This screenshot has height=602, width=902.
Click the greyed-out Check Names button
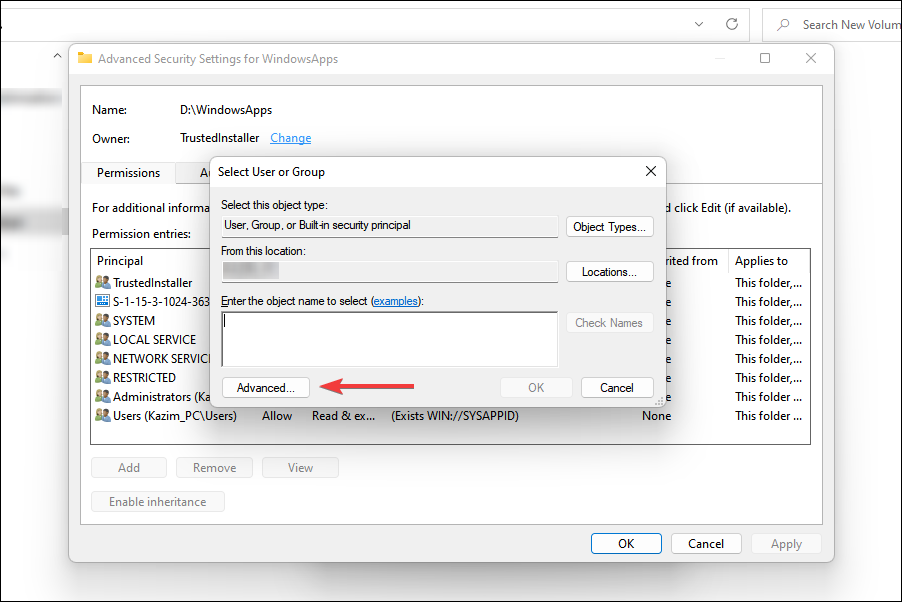click(x=609, y=323)
